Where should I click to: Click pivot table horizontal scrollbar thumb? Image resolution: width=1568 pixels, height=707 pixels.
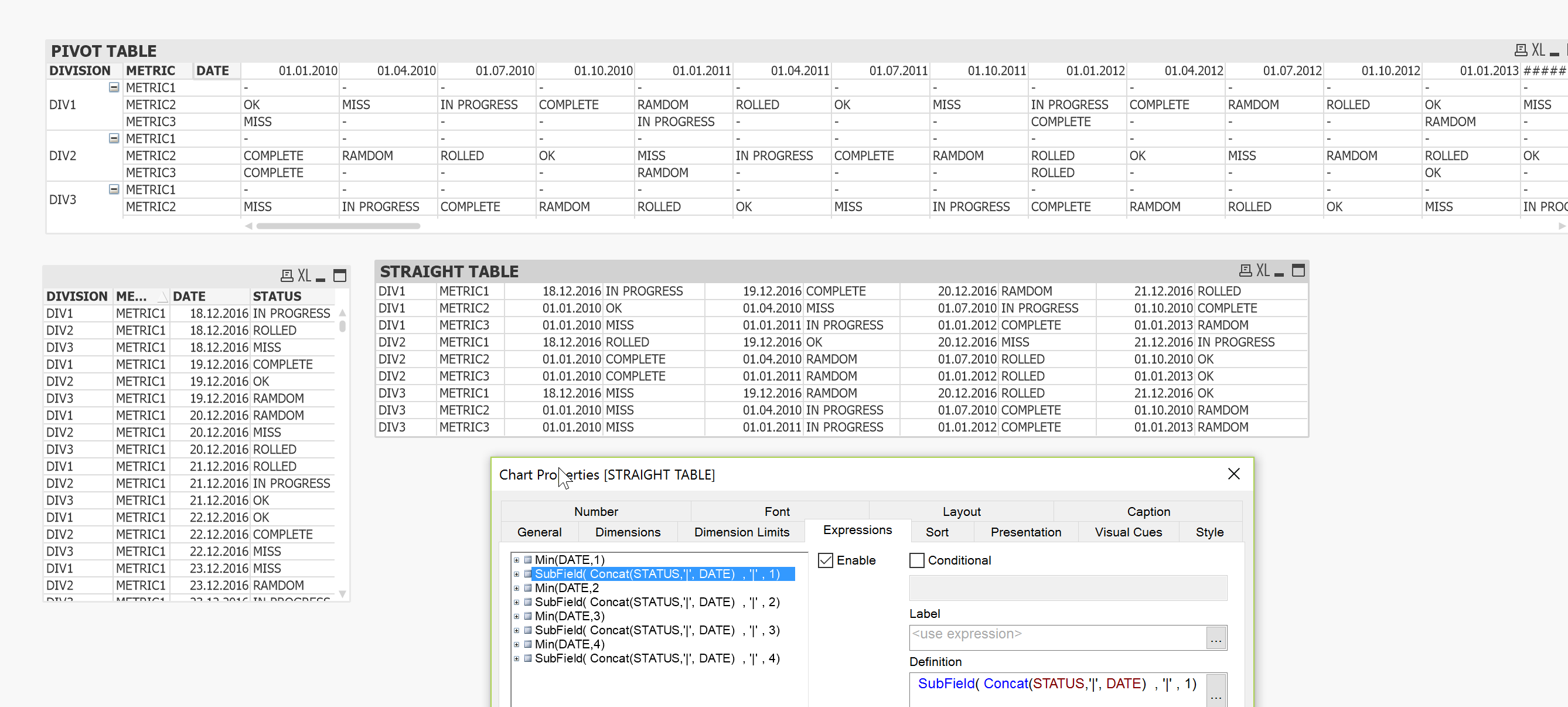tap(338, 226)
